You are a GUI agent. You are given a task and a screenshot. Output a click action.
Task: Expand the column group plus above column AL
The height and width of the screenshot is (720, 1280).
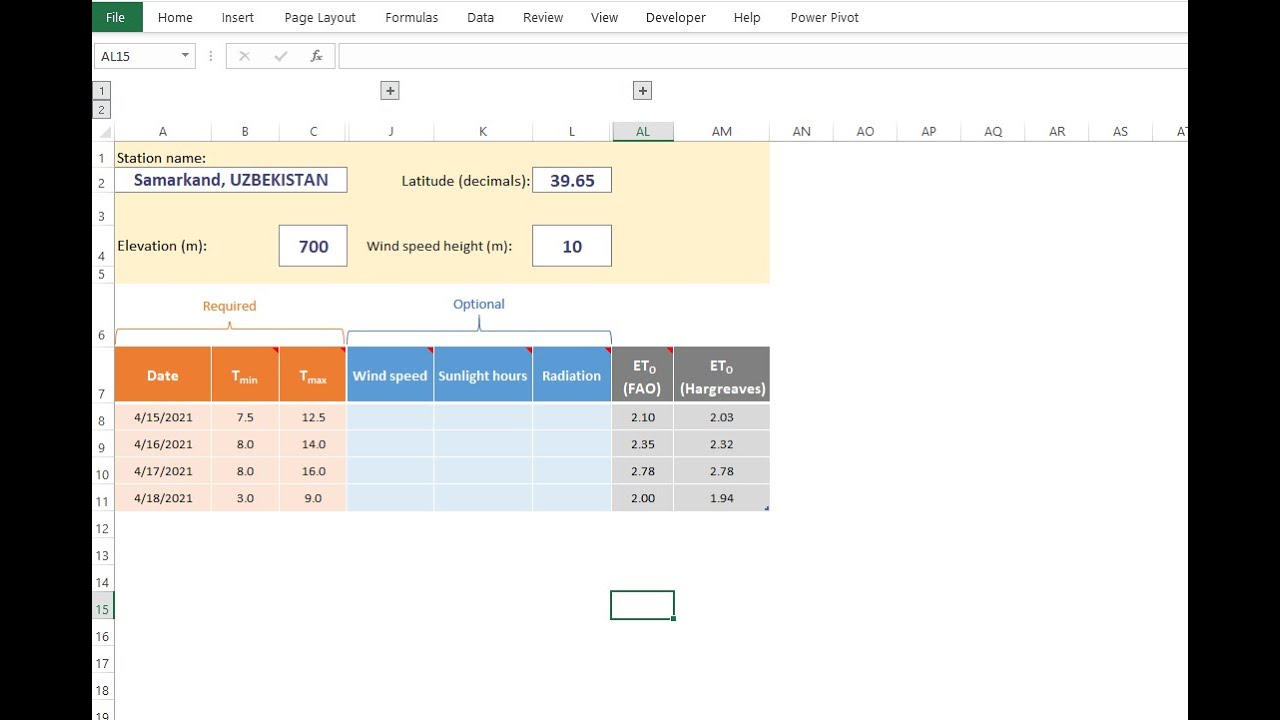click(x=643, y=90)
